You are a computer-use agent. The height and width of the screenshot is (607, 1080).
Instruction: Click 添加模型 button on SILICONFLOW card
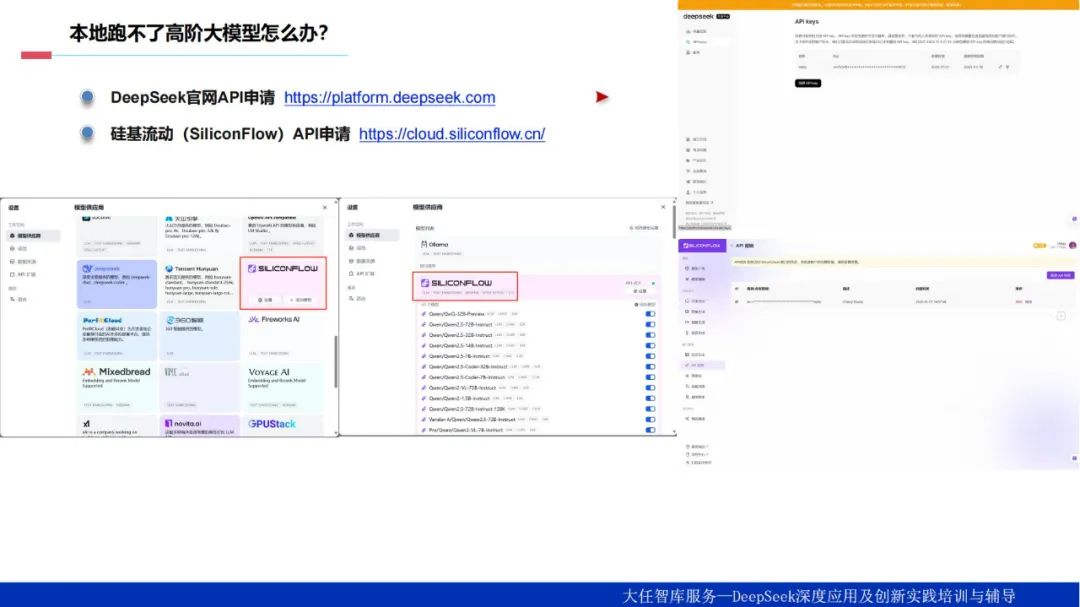coord(300,300)
